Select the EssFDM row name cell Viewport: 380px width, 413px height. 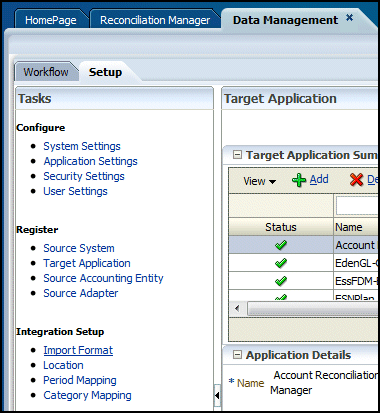(356, 281)
